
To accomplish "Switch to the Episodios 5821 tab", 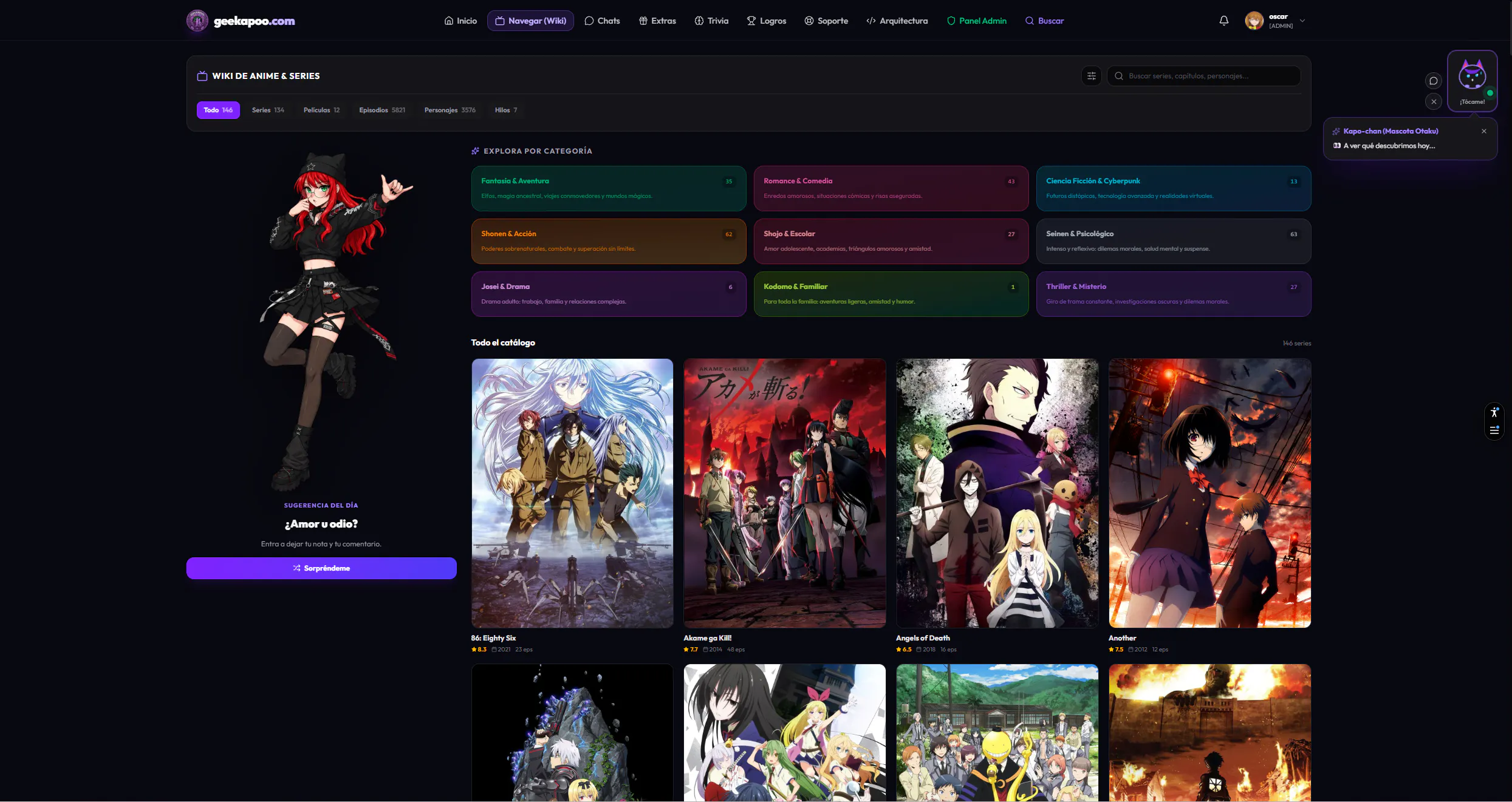I will coord(382,110).
